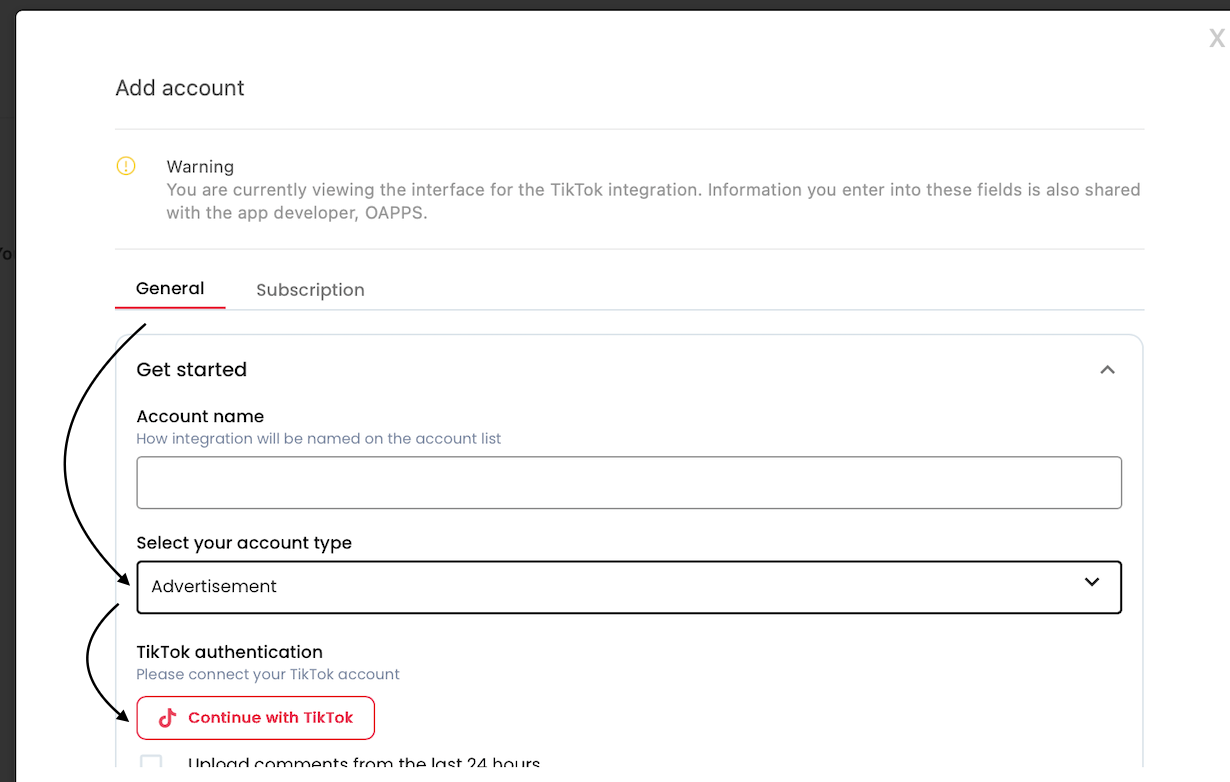The width and height of the screenshot is (1230, 782).
Task: Collapse the Get started section chevron
Action: click(x=1107, y=370)
